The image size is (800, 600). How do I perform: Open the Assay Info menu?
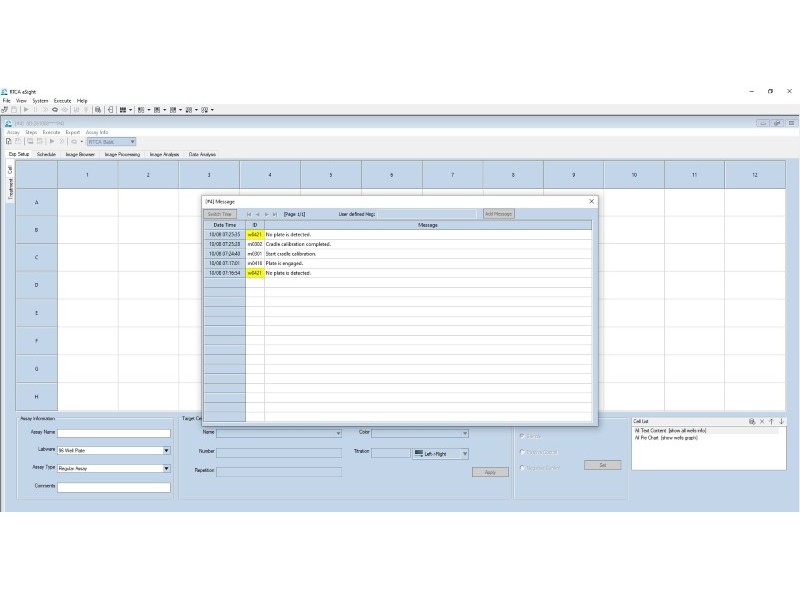96,132
